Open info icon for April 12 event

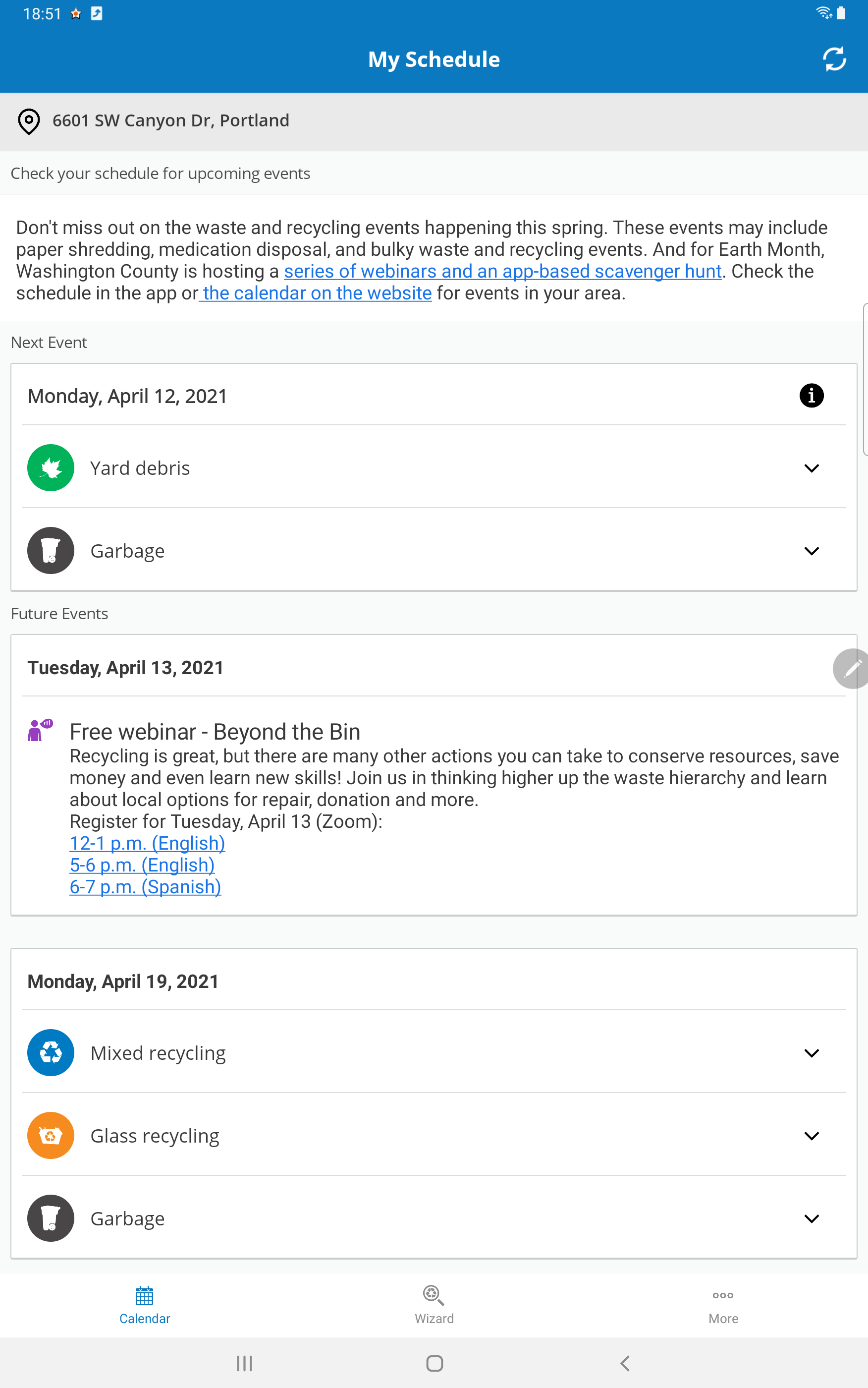click(811, 395)
